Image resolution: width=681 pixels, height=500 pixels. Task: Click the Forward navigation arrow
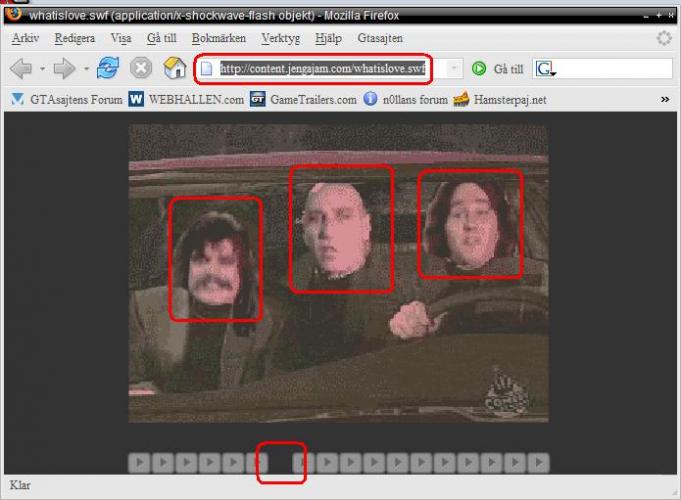[64, 69]
